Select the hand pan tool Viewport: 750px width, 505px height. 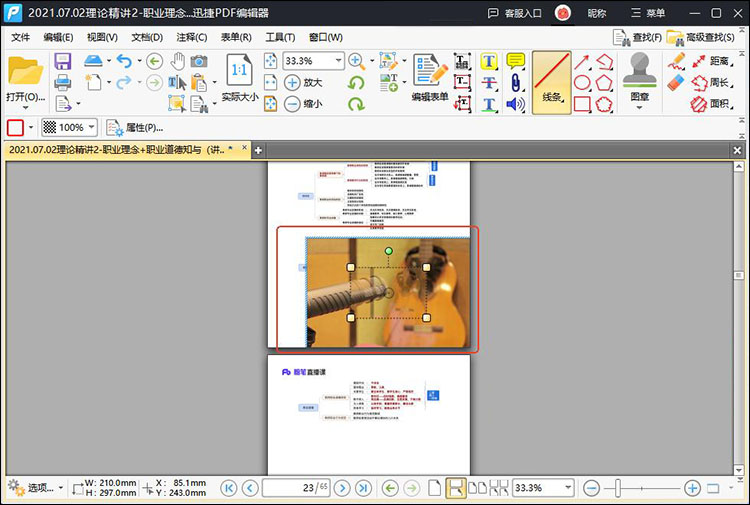(177, 60)
